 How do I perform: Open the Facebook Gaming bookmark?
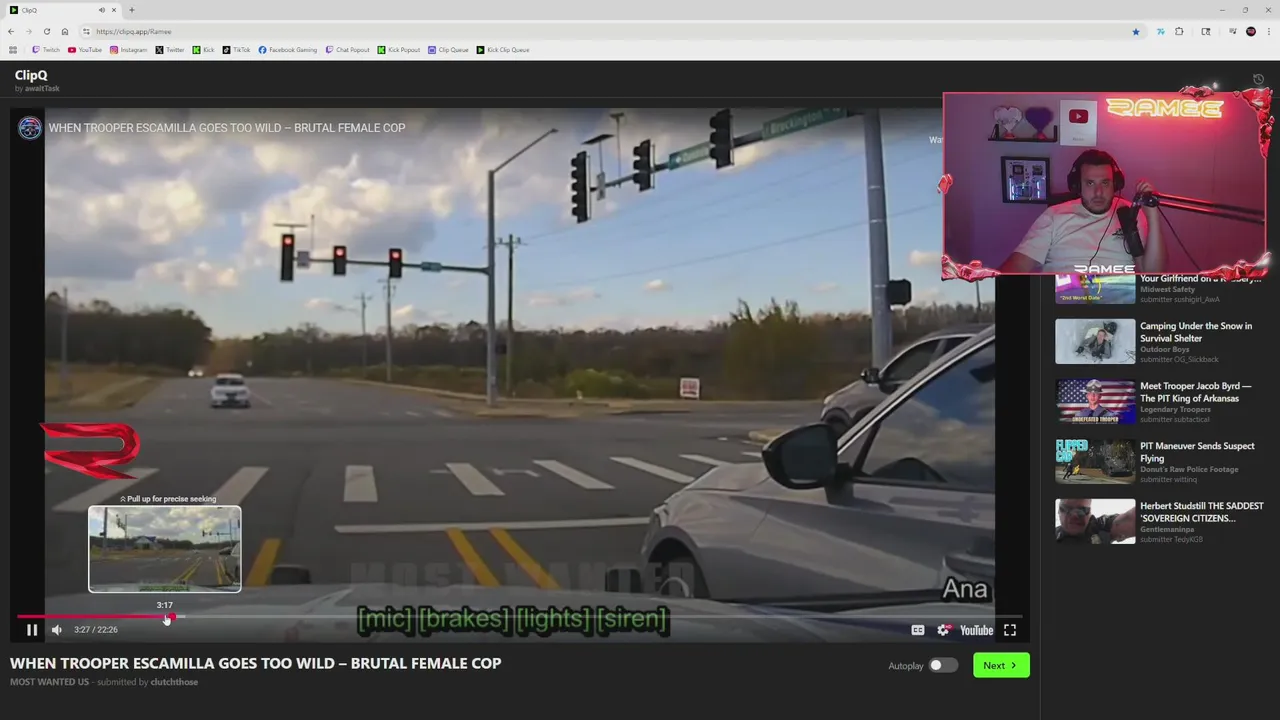click(x=288, y=49)
